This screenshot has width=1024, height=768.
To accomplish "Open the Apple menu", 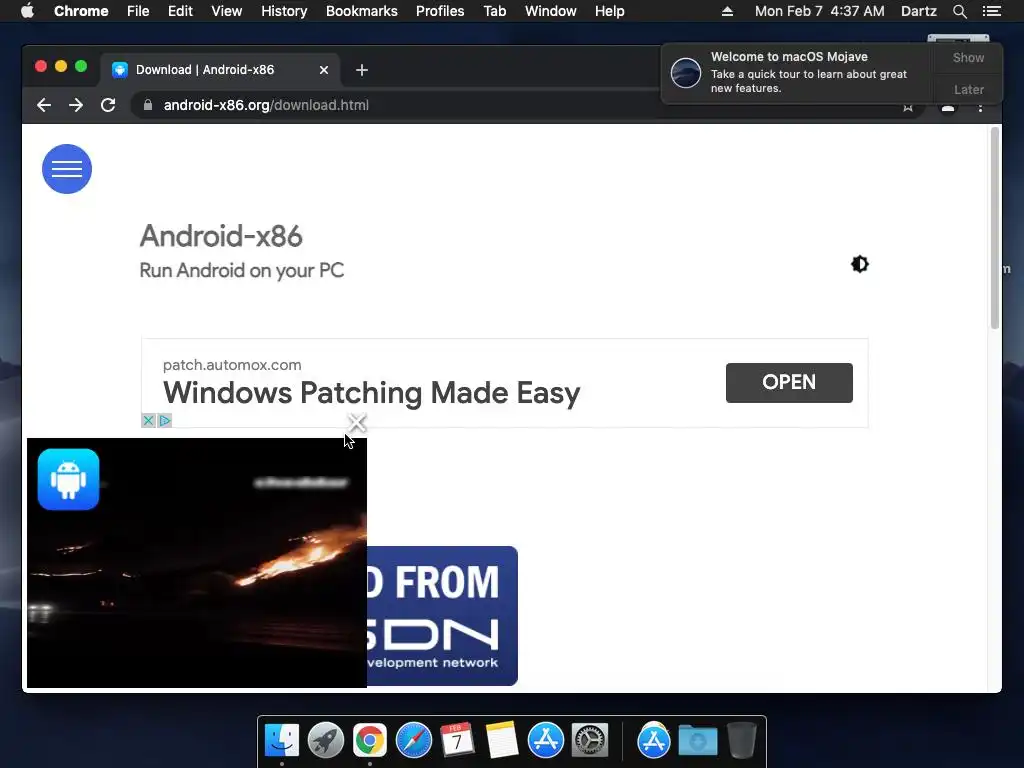I will [x=27, y=11].
